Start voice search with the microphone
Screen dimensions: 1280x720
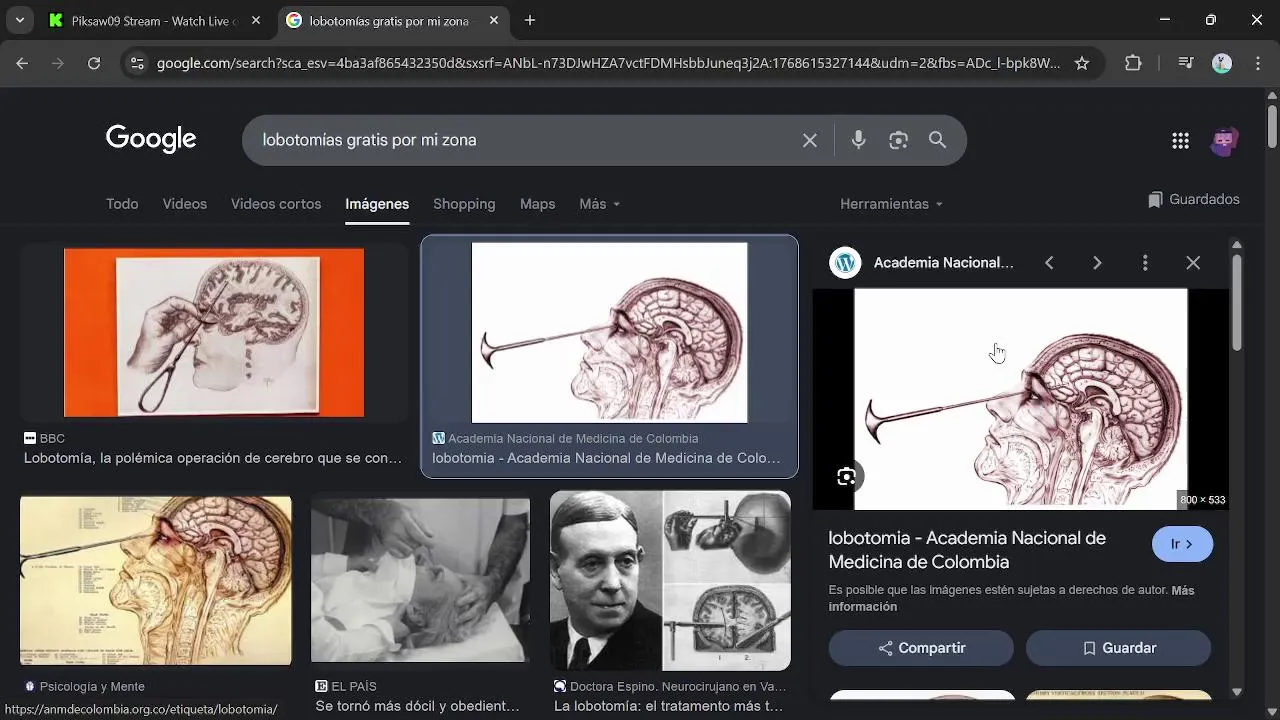pos(858,140)
